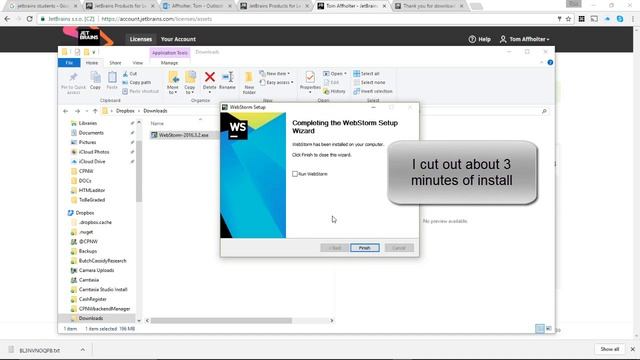The height and width of the screenshot is (360, 640).
Task: Check the Run WebStorm checkbox
Action: [295, 174]
